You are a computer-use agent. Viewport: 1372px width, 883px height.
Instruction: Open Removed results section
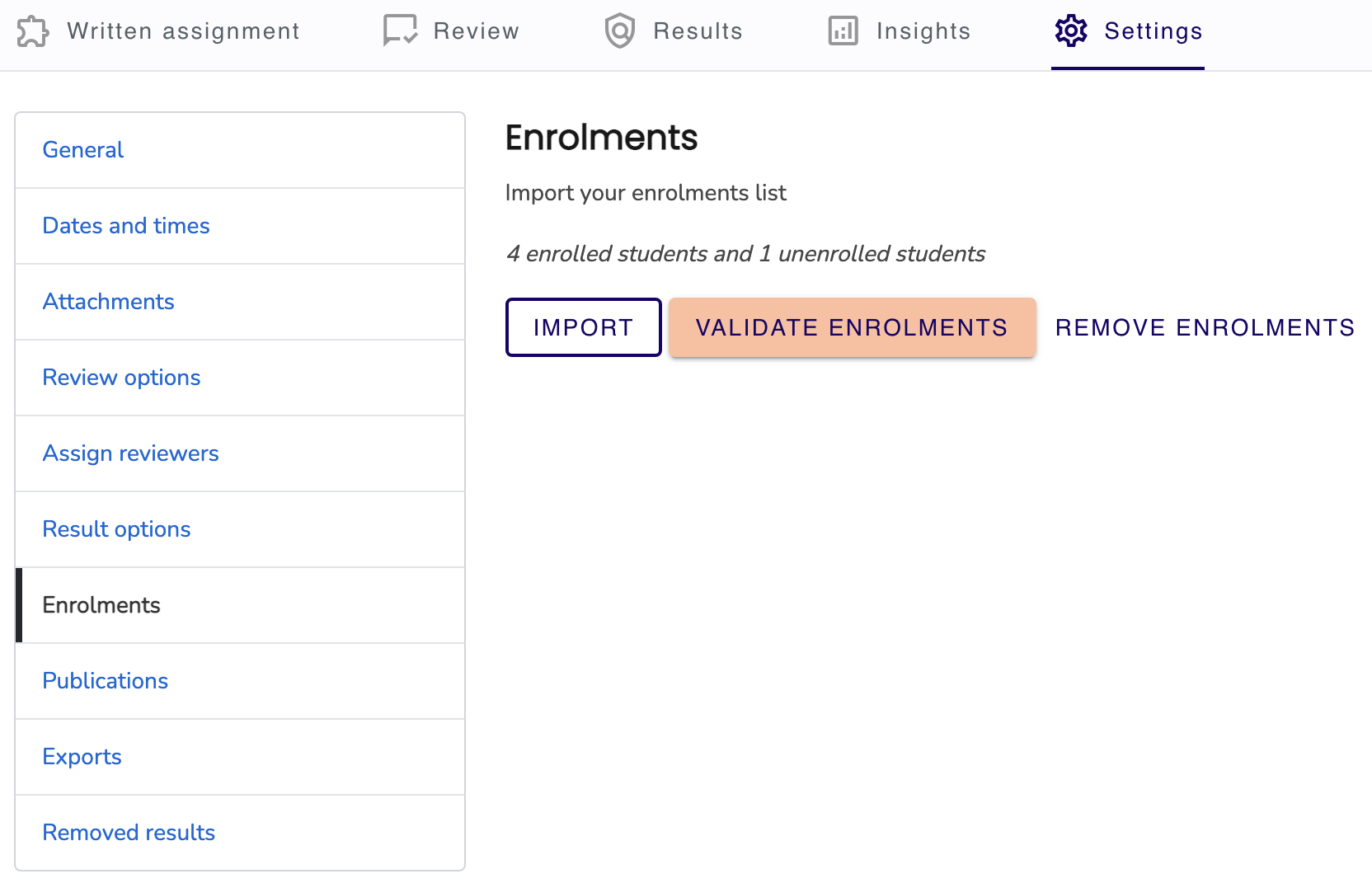click(240, 833)
